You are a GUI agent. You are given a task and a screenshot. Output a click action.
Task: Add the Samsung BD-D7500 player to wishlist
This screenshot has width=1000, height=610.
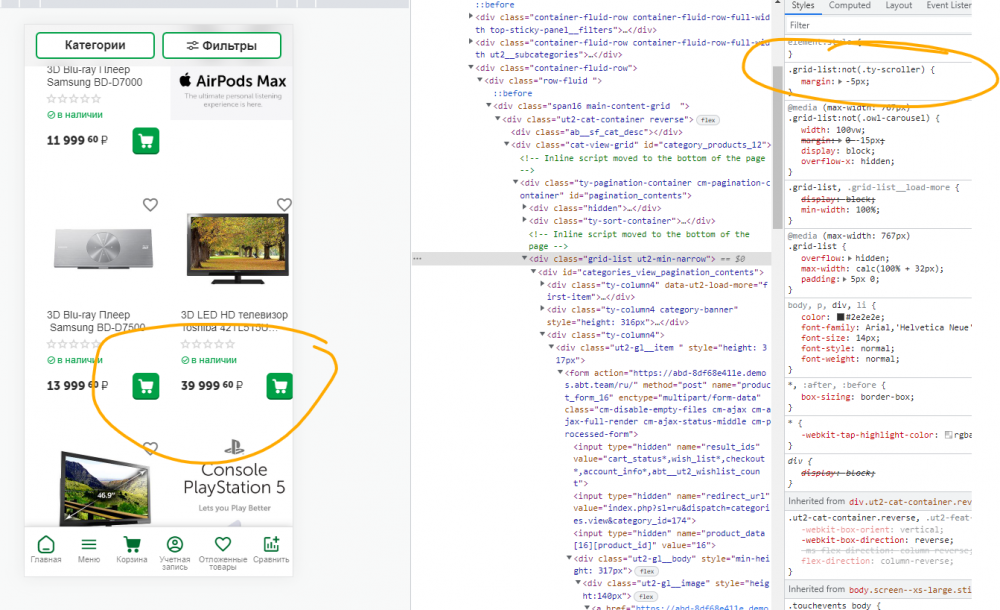(150, 205)
